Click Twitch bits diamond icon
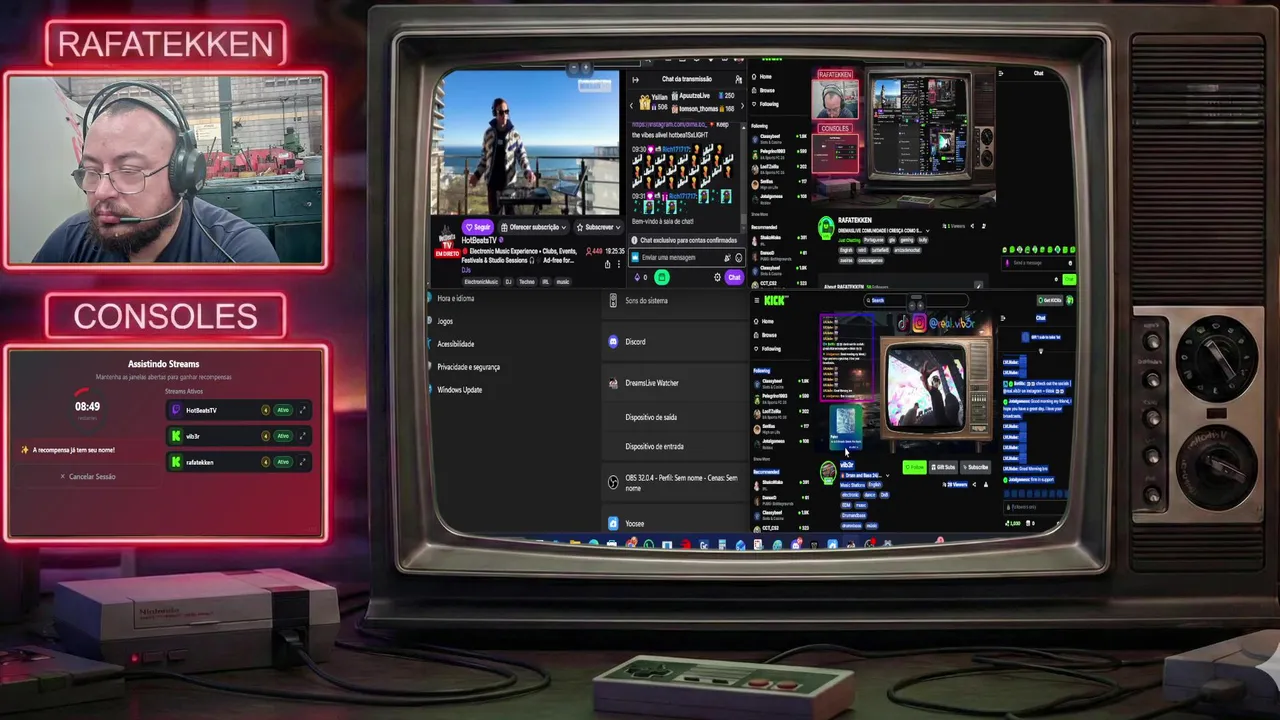 click(637, 277)
